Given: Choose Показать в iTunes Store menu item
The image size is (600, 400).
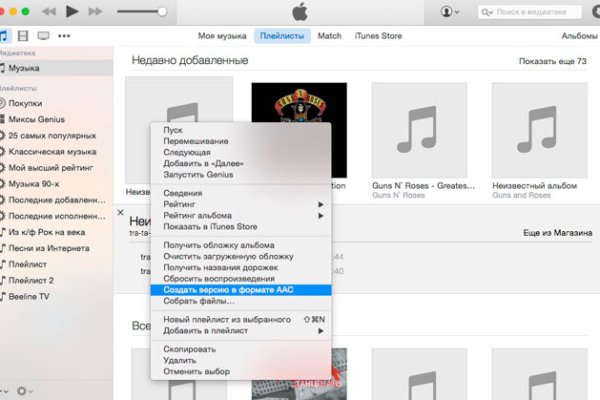Looking at the screenshot, I should [241, 227].
